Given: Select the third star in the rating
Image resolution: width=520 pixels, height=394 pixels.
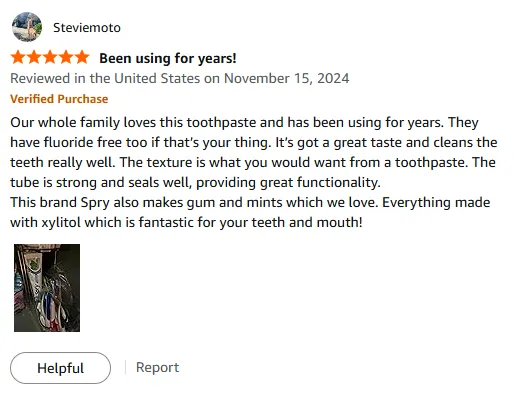Looking at the screenshot, I should click(50, 57).
